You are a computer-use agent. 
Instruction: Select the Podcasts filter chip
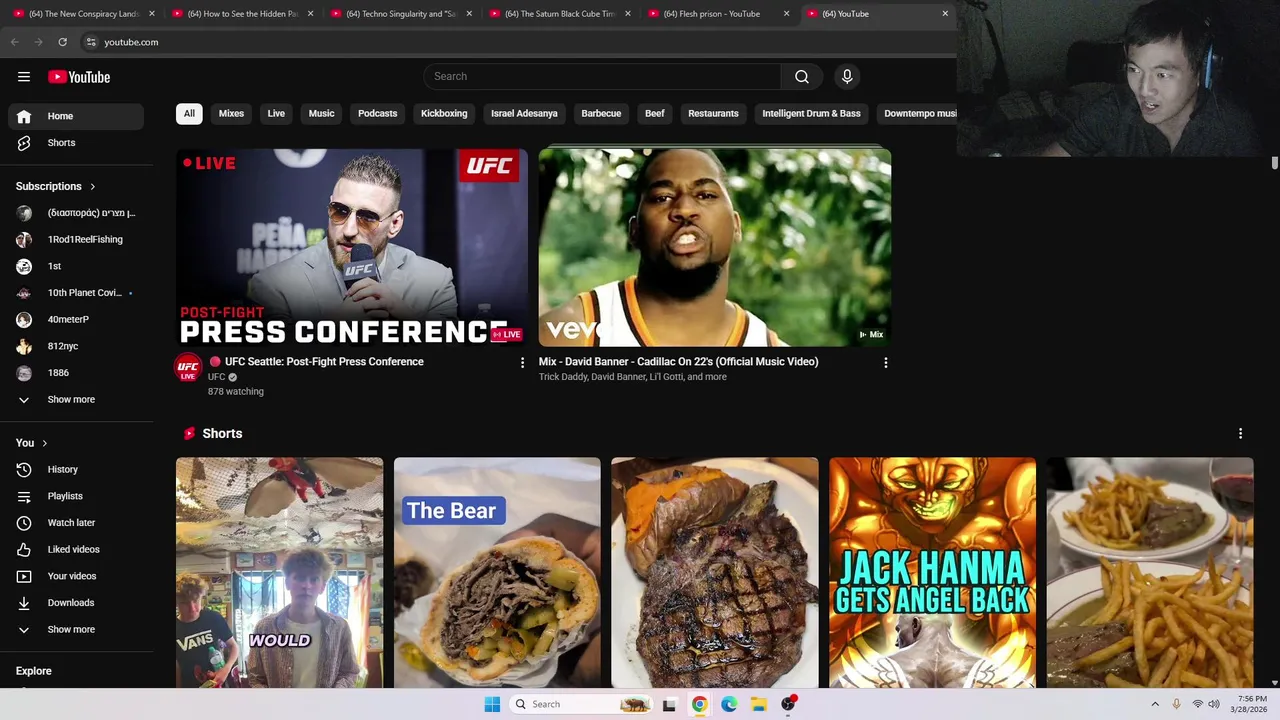click(x=378, y=114)
